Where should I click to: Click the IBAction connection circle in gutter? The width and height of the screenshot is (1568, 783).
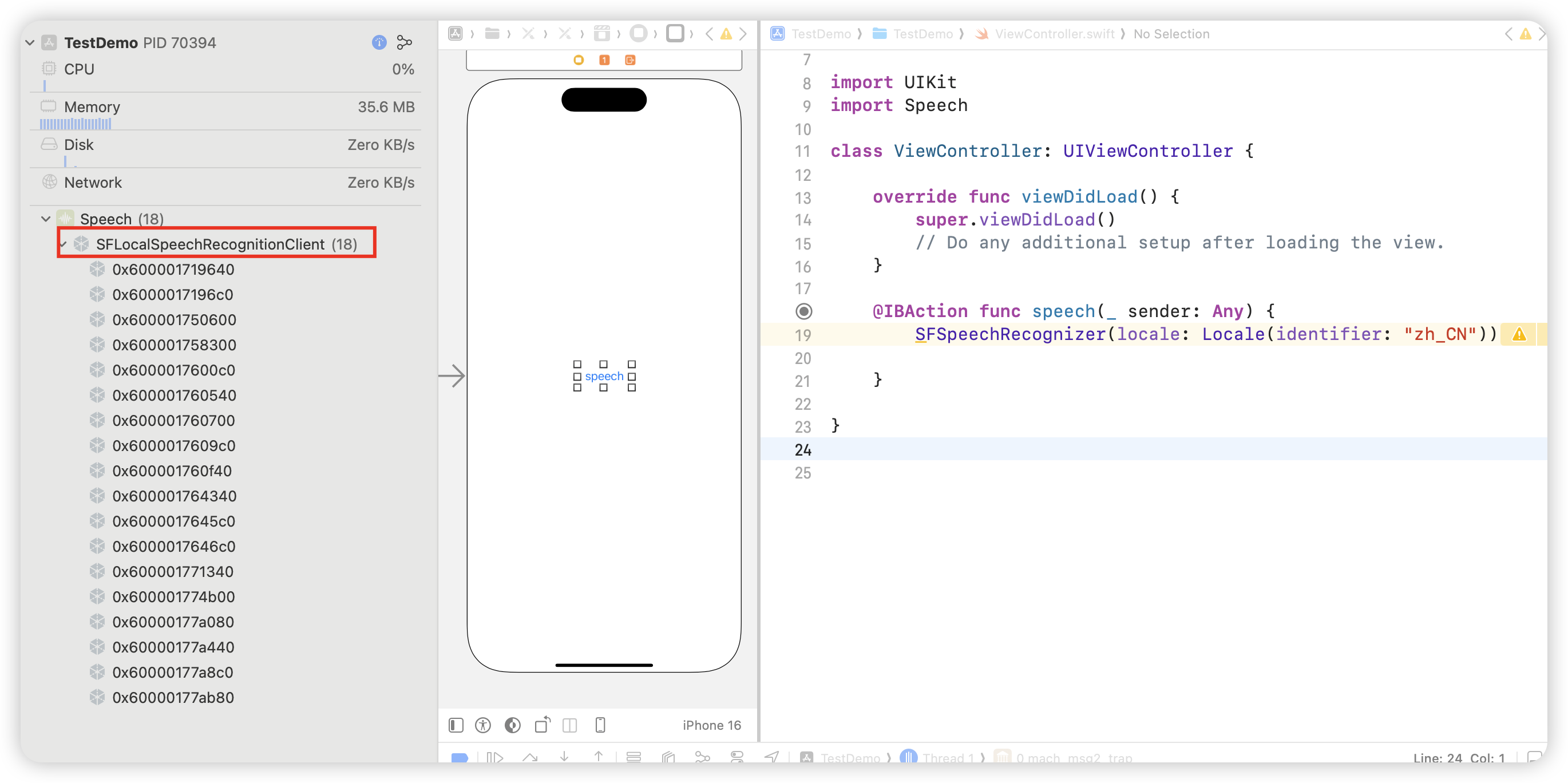click(x=803, y=312)
